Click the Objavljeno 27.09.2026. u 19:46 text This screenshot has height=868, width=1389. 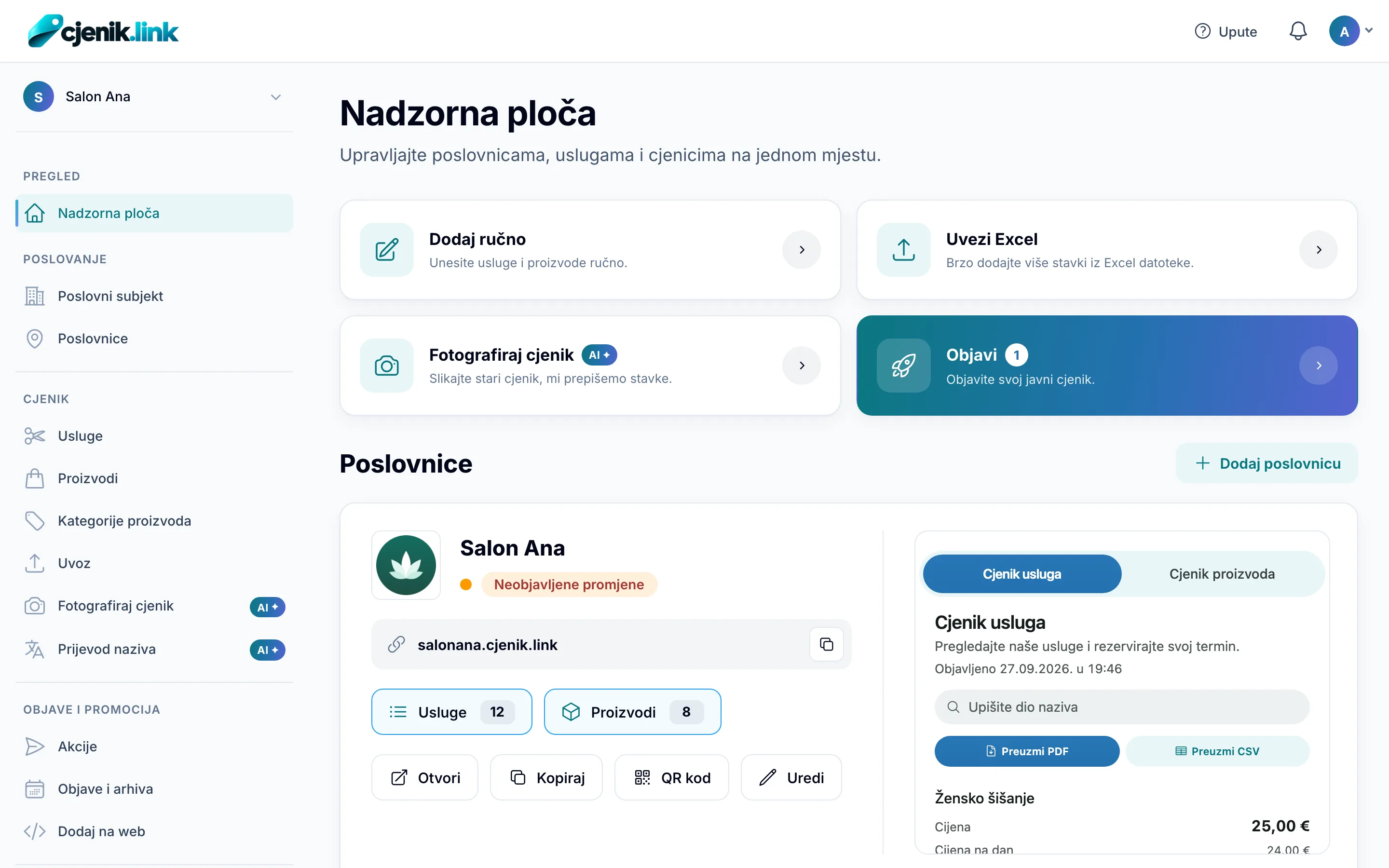pyautogui.click(x=1028, y=669)
